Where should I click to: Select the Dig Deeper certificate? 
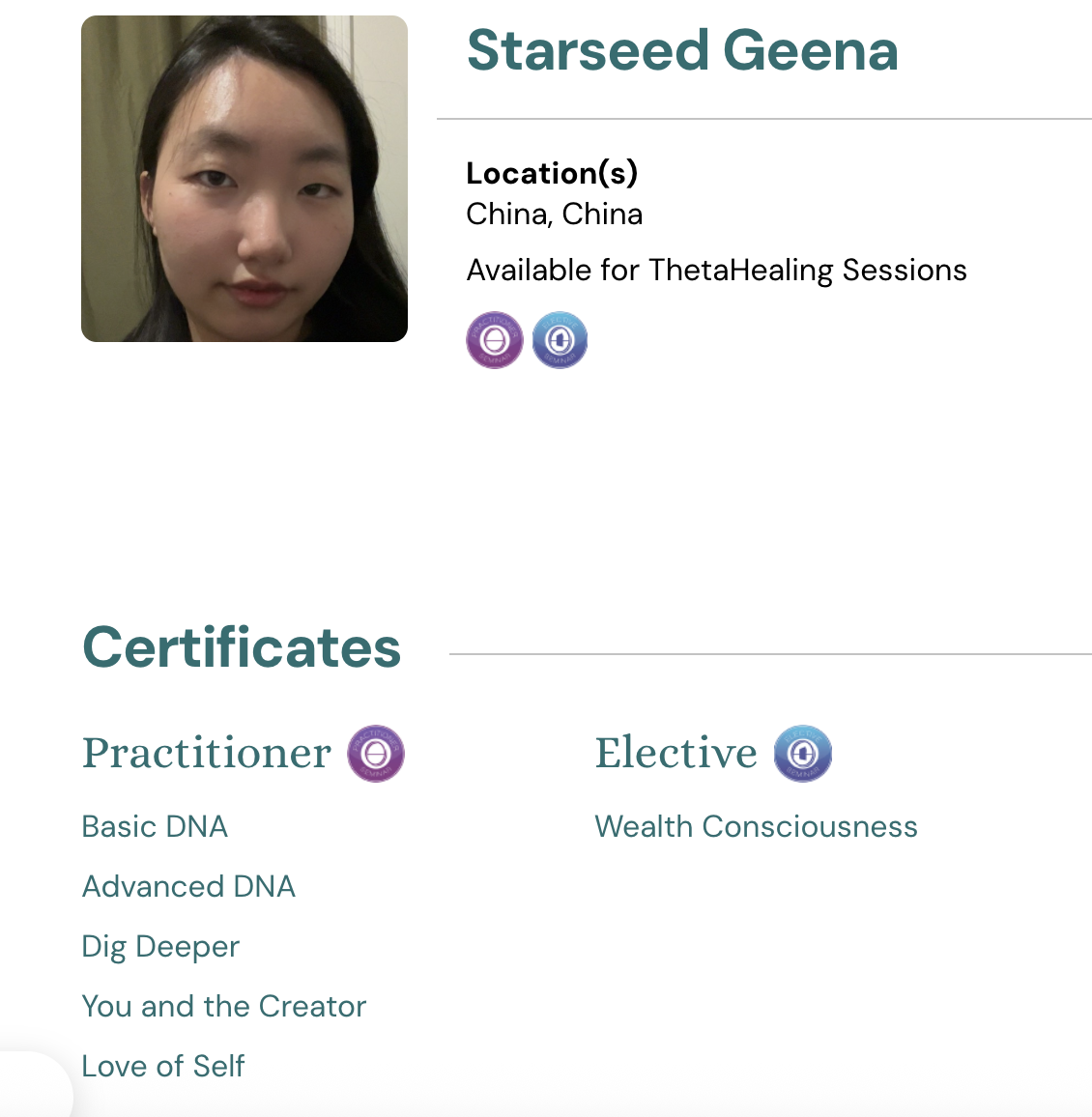click(x=160, y=947)
